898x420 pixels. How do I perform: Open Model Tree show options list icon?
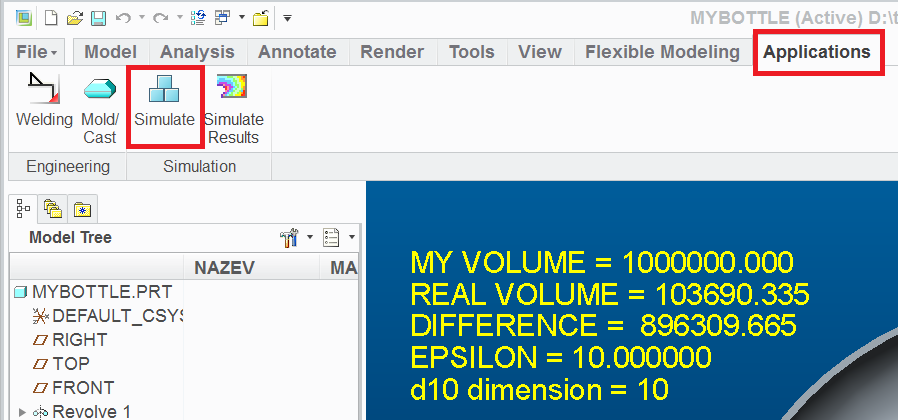tap(332, 237)
